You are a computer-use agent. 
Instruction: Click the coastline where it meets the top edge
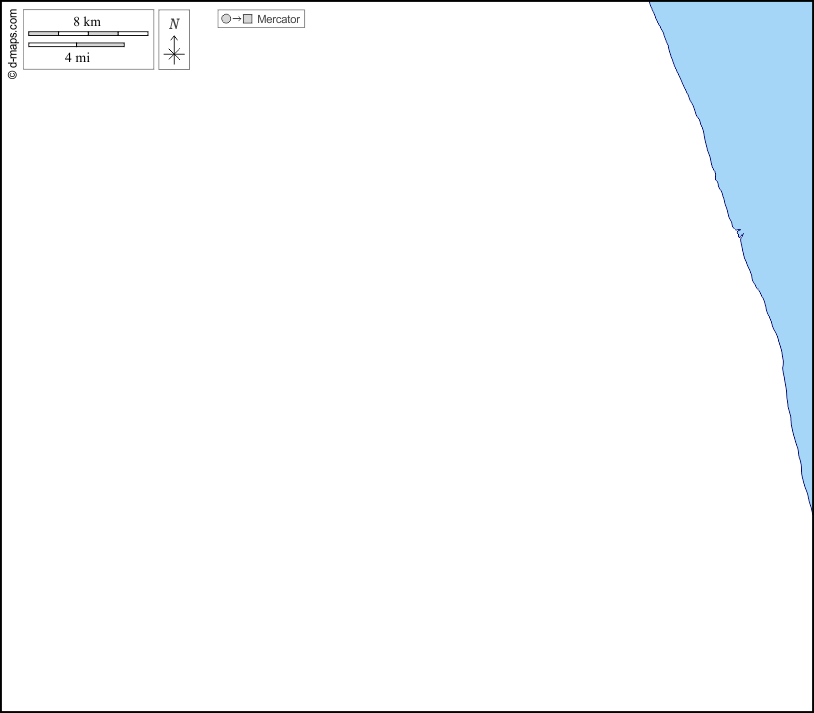coord(650,4)
